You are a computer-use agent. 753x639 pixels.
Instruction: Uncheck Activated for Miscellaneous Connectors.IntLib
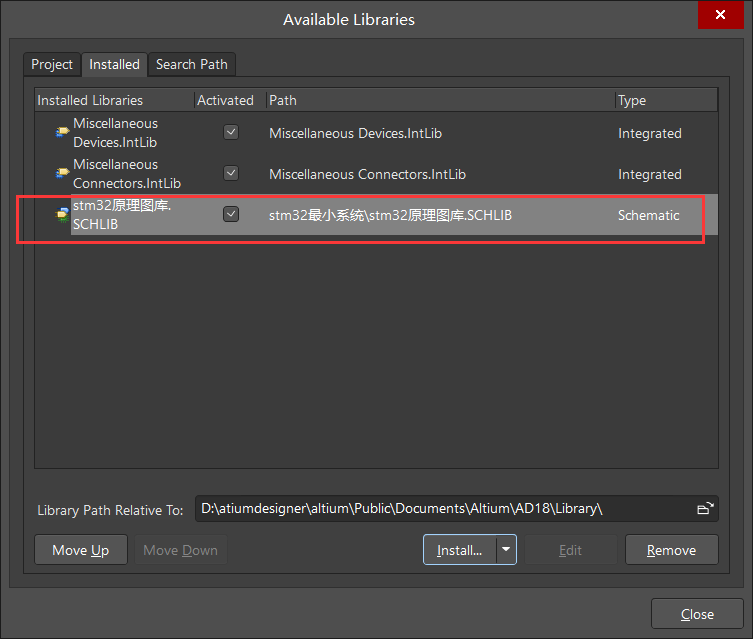coord(231,173)
